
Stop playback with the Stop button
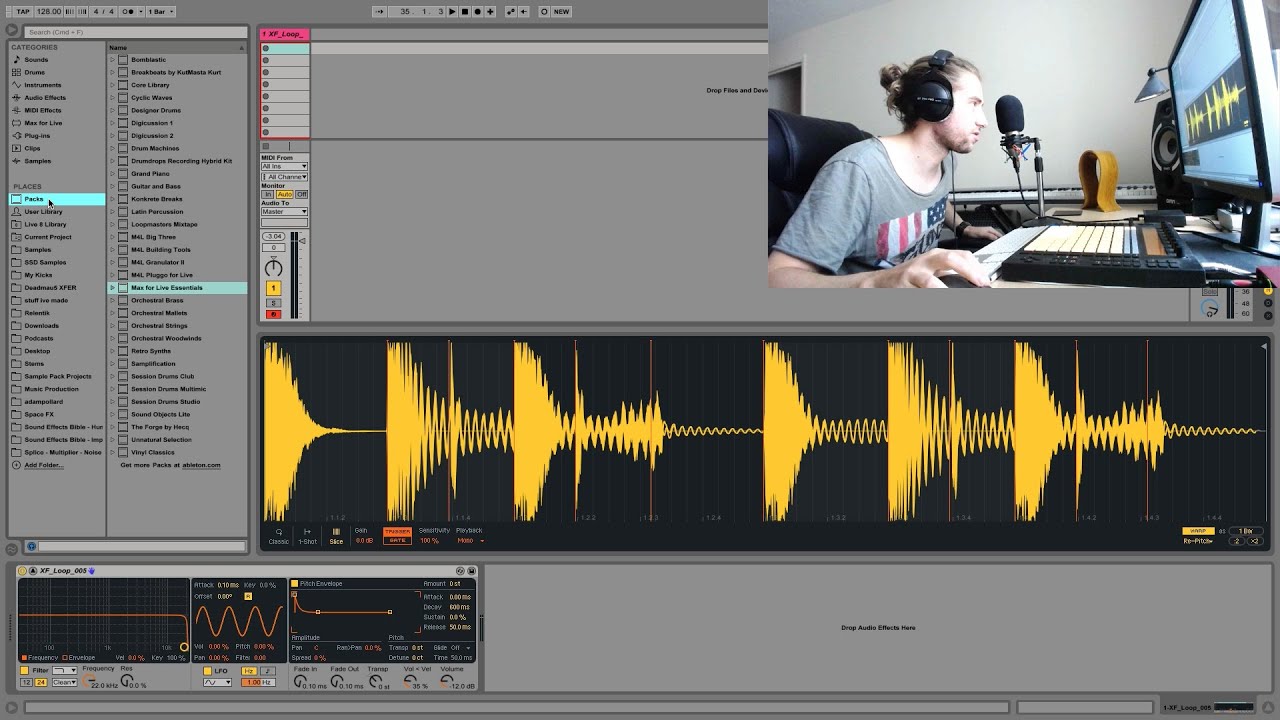click(464, 11)
